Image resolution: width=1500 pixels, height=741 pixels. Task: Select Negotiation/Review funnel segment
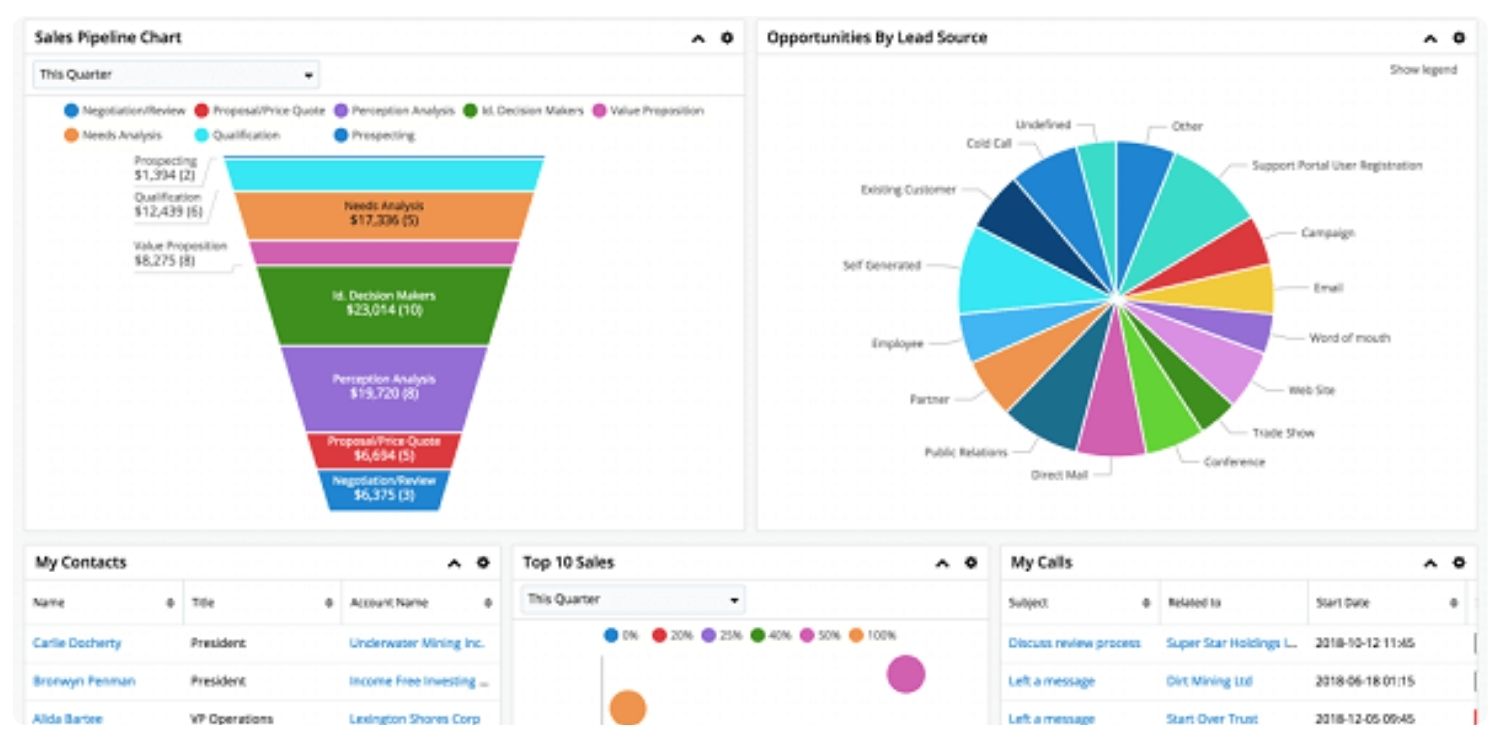pyautogui.click(x=384, y=489)
